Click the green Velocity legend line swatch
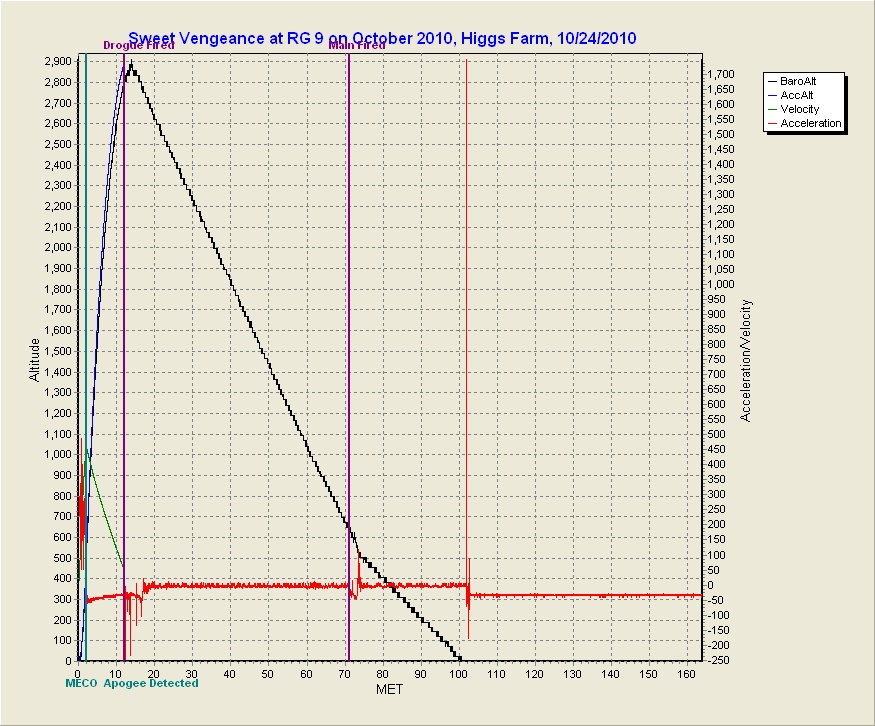This screenshot has height=726, width=875. click(772, 109)
